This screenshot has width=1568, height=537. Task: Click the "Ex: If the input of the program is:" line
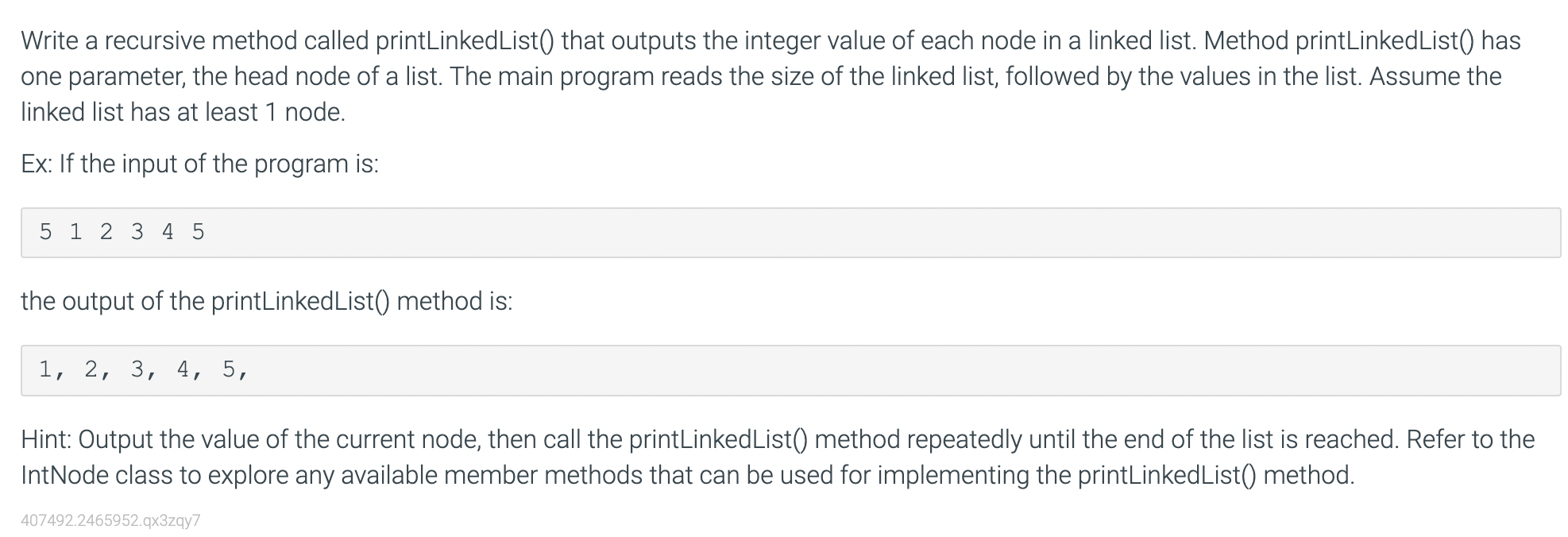pyautogui.click(x=200, y=164)
